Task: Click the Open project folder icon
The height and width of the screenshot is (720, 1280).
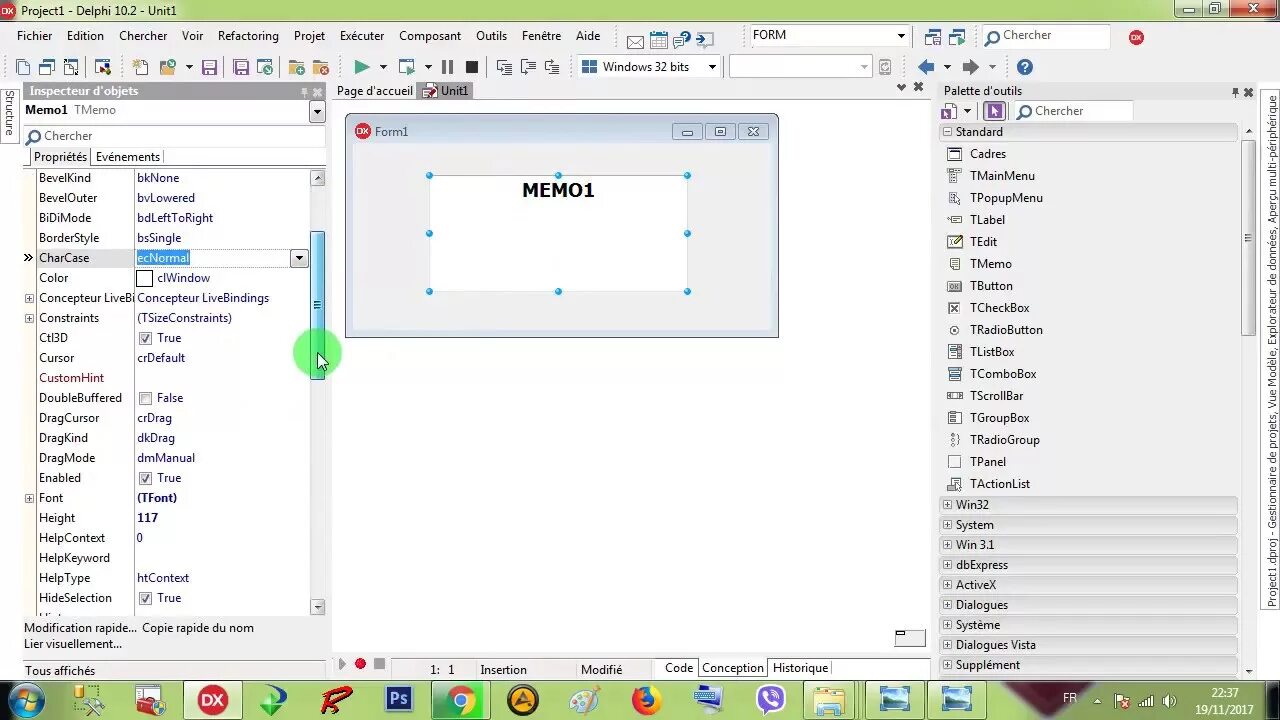Action: [x=167, y=67]
